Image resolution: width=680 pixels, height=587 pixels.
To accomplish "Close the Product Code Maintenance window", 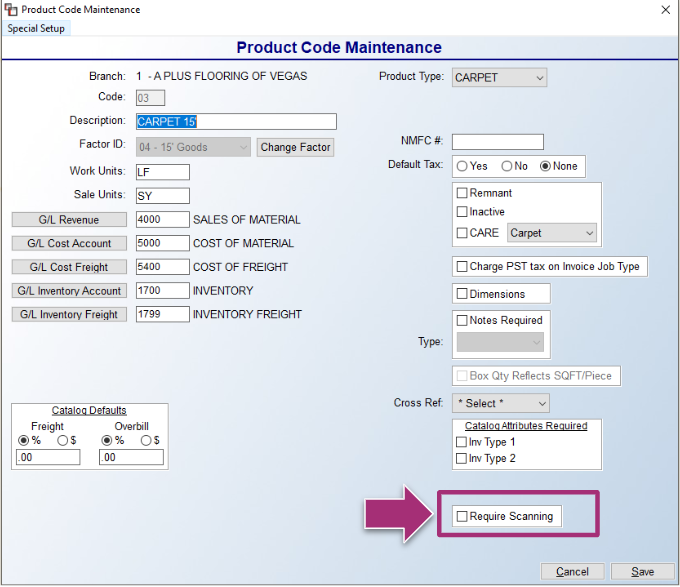I will 665,10.
